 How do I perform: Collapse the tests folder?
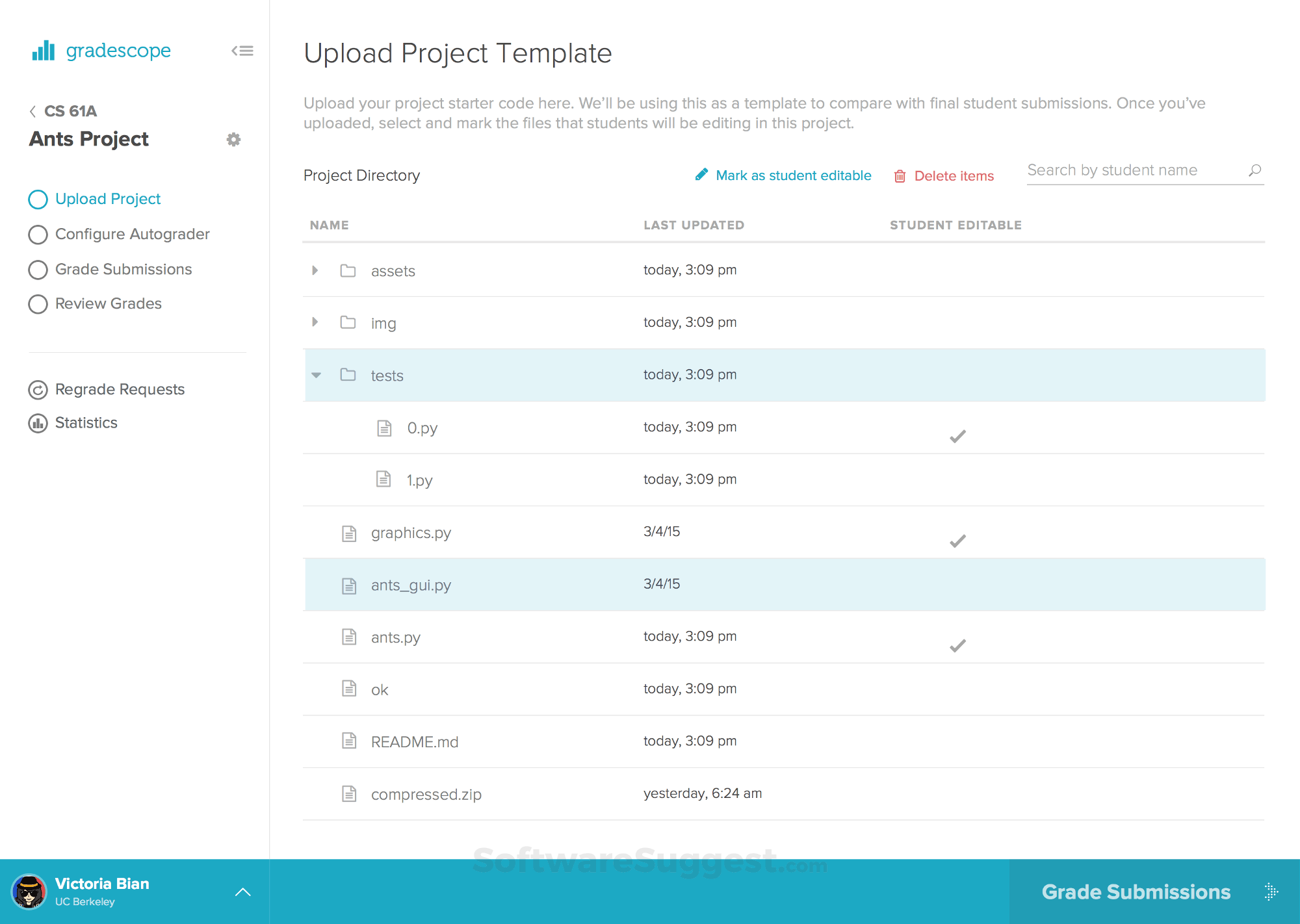tap(316, 376)
